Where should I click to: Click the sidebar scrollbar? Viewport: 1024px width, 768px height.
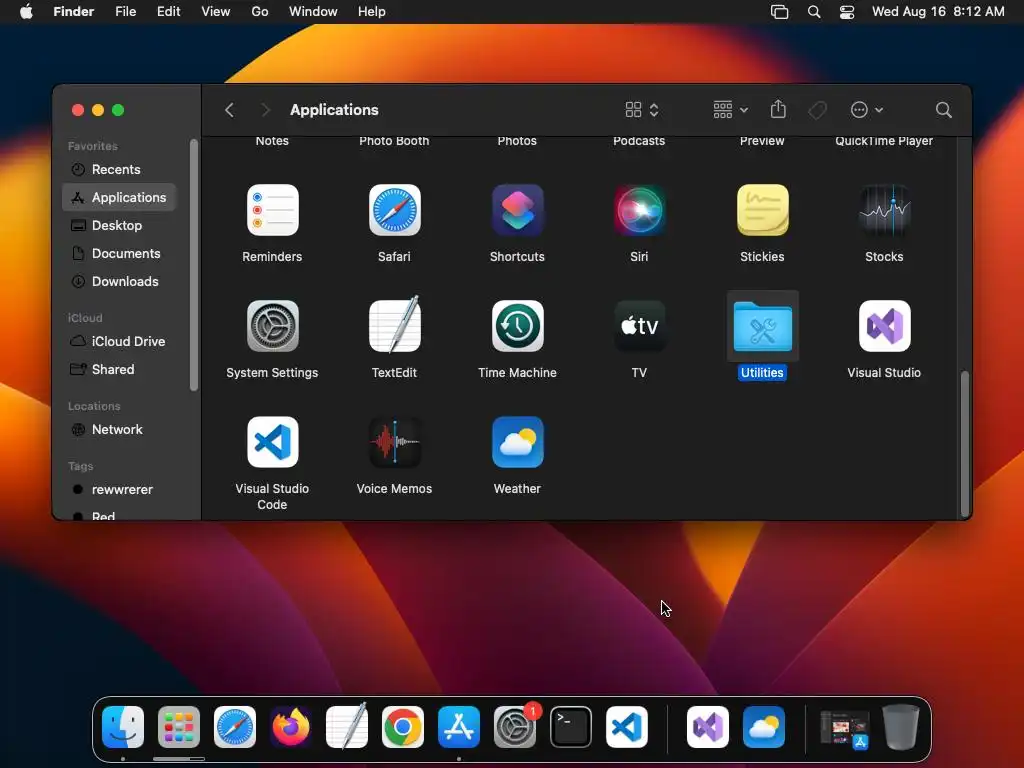[x=193, y=265]
